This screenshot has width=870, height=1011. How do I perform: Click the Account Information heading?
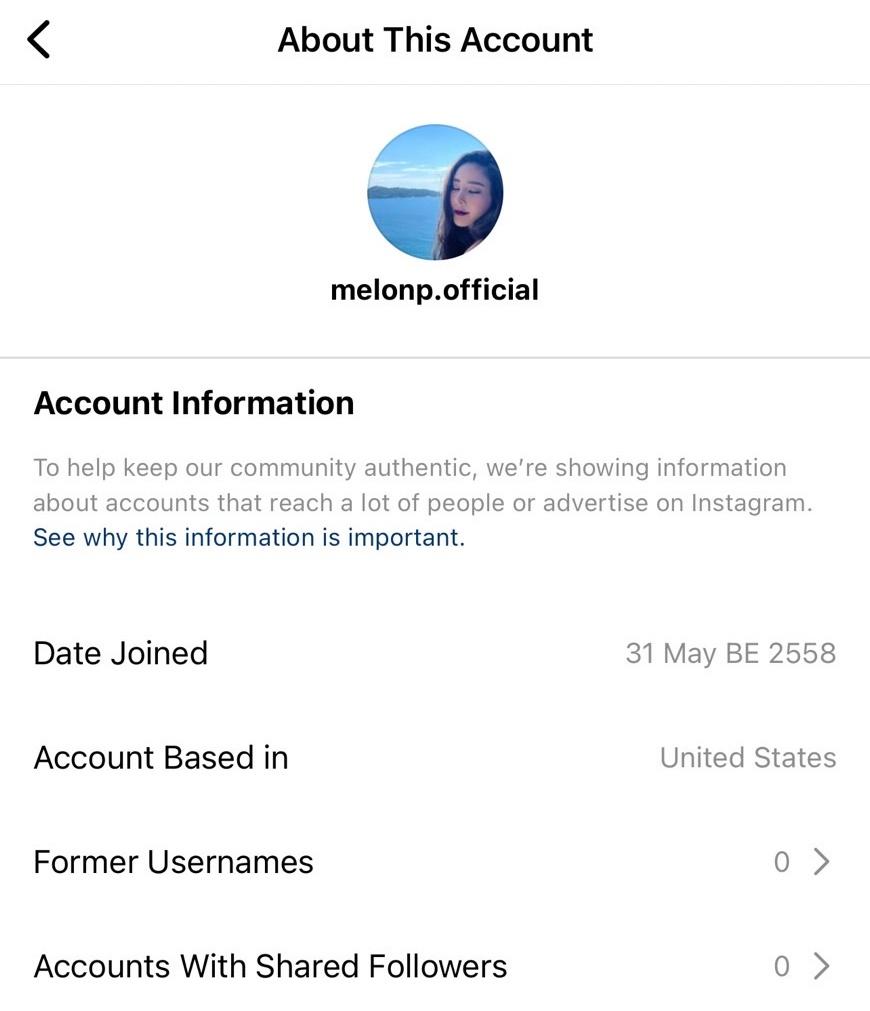[x=194, y=403]
